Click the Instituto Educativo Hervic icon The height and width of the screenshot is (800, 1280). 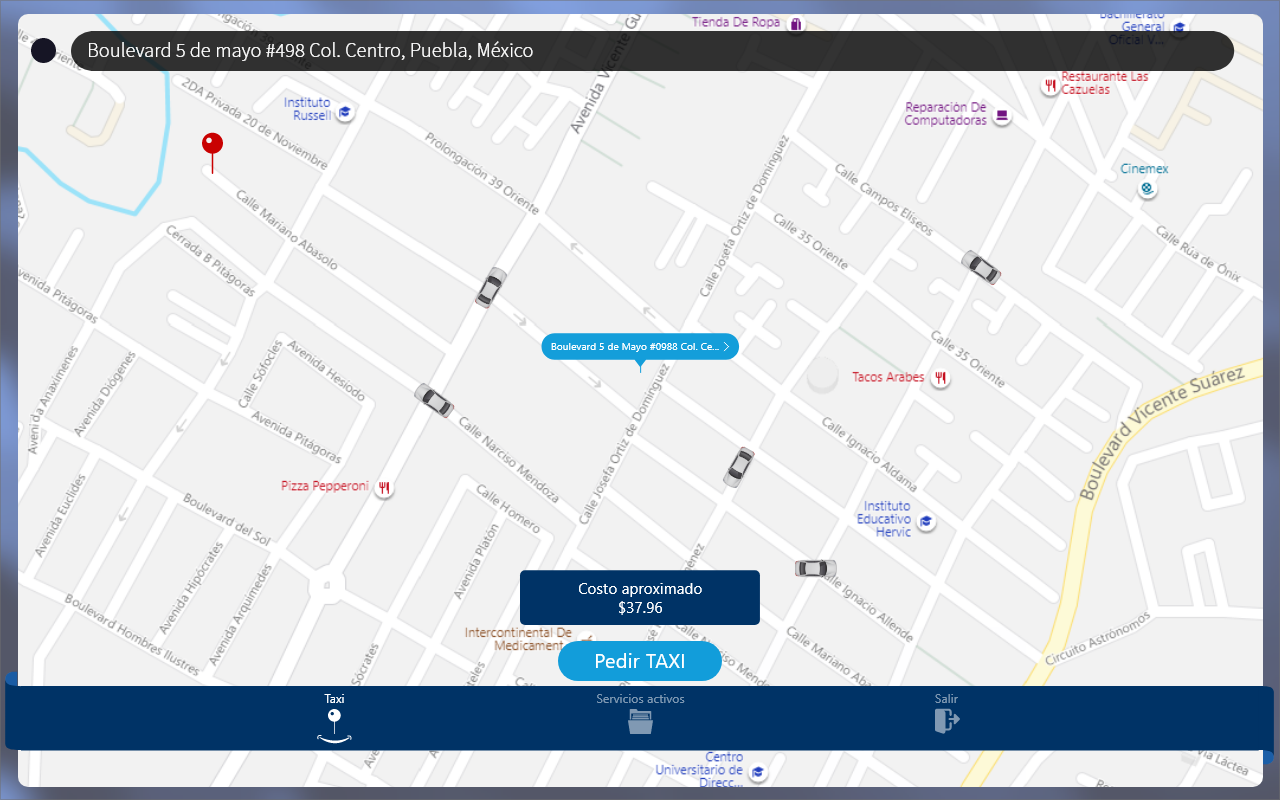click(927, 522)
